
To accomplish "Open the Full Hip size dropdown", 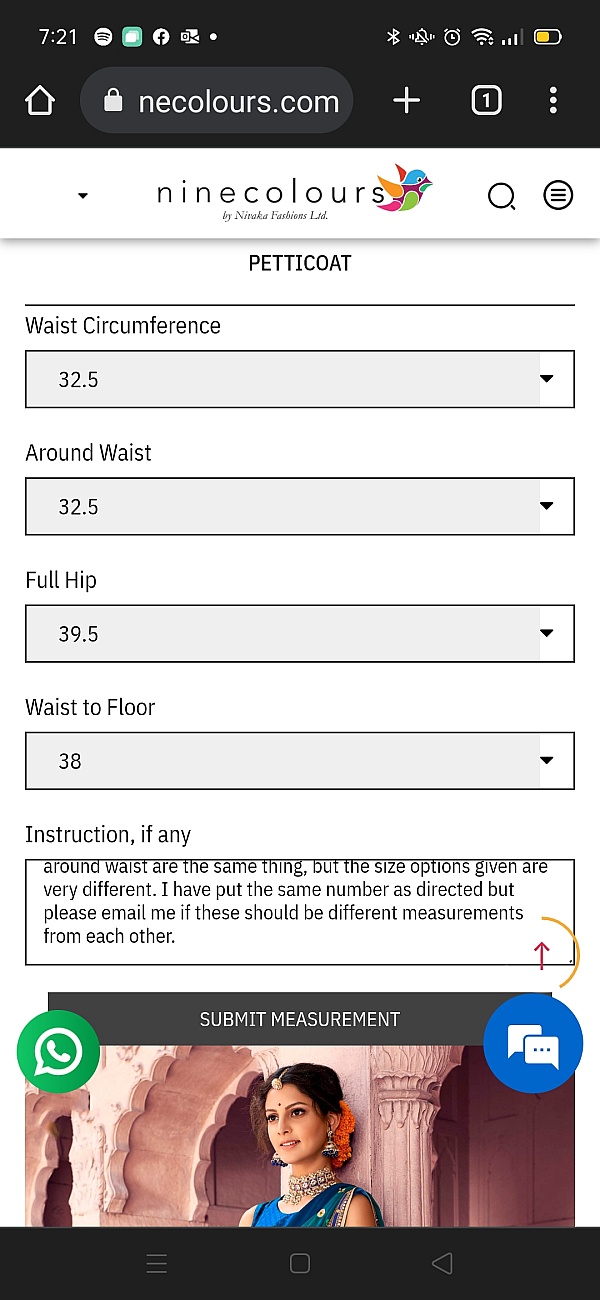I will coord(300,633).
